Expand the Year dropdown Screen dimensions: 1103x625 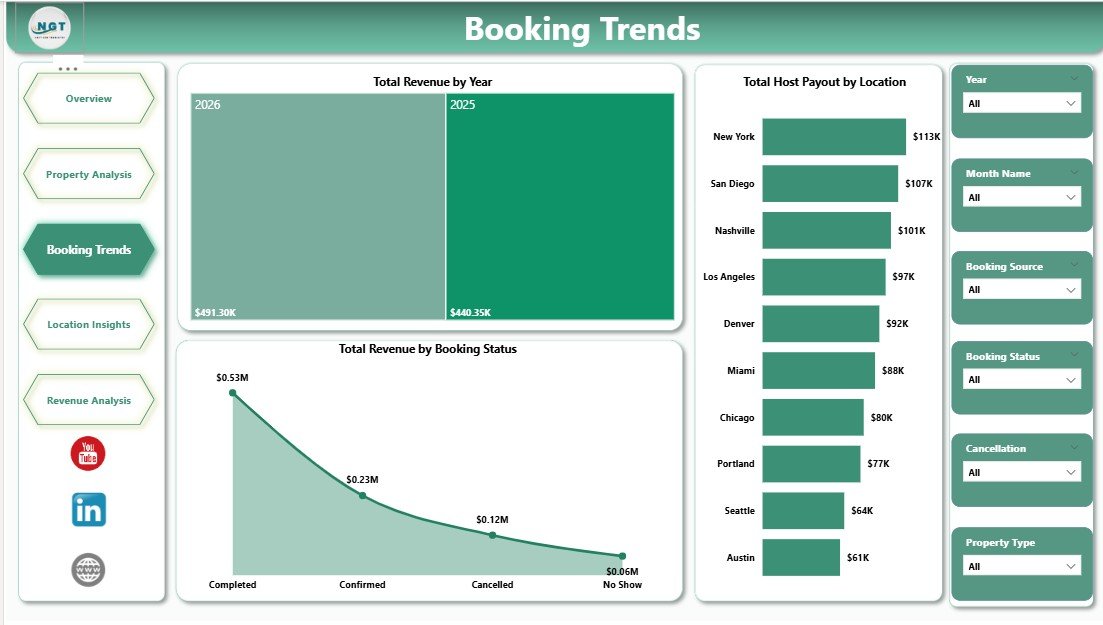point(1022,103)
